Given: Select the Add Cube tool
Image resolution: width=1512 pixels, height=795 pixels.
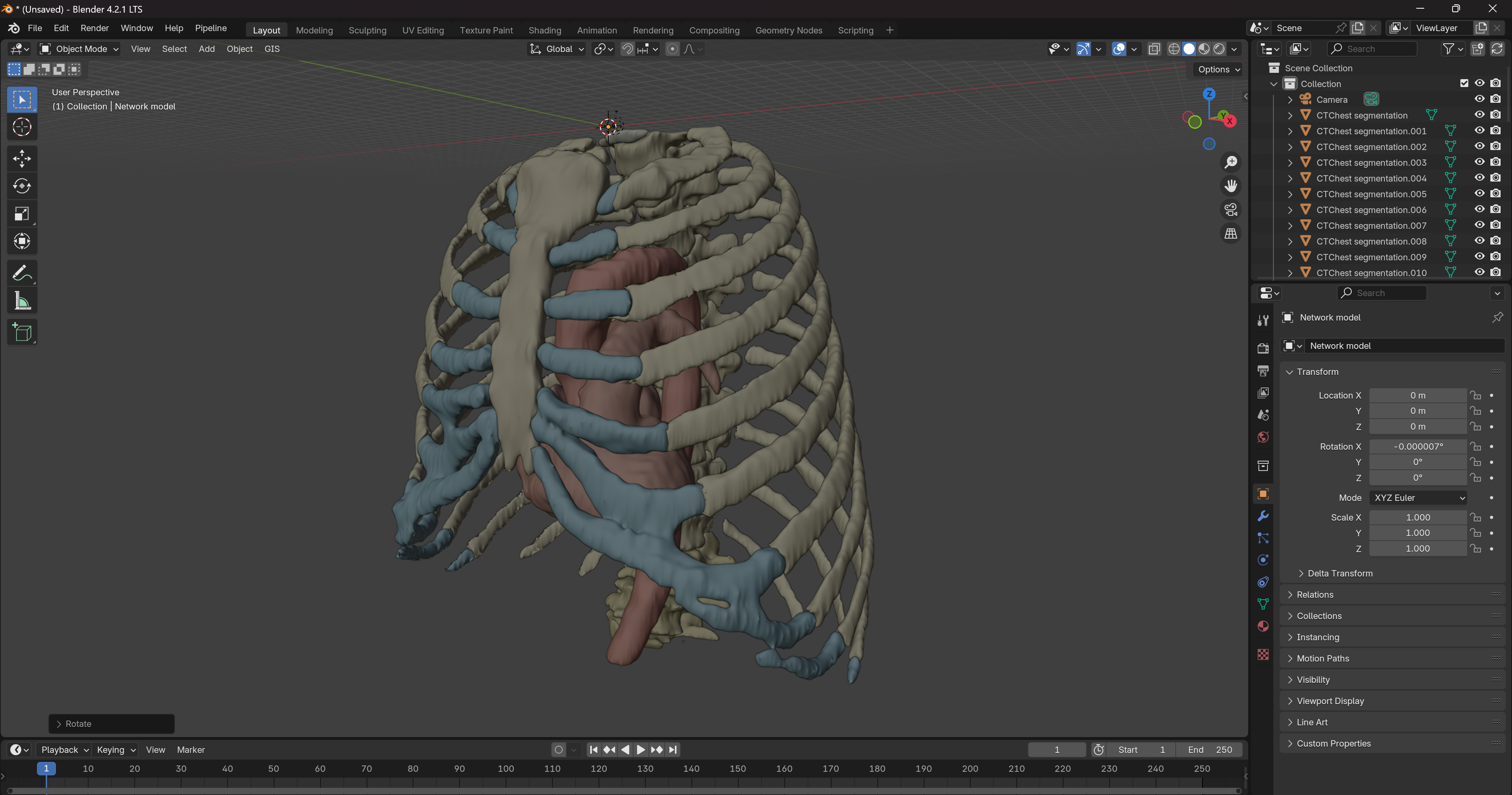Looking at the screenshot, I should [x=22, y=332].
